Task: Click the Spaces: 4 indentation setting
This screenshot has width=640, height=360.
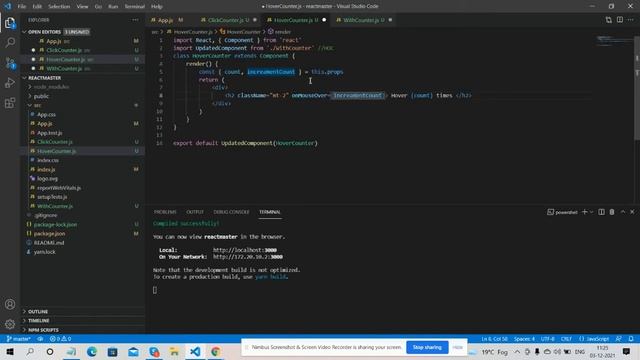Action: click(524, 339)
